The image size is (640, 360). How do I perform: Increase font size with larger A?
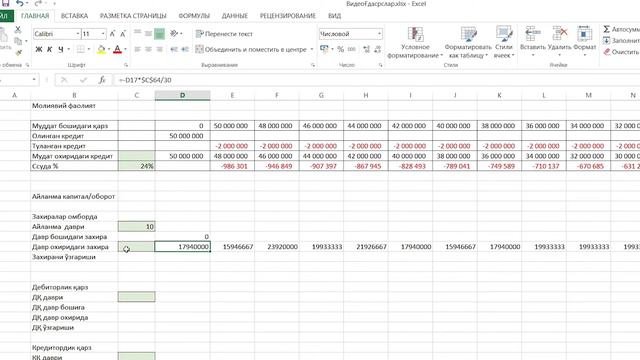(x=113, y=34)
